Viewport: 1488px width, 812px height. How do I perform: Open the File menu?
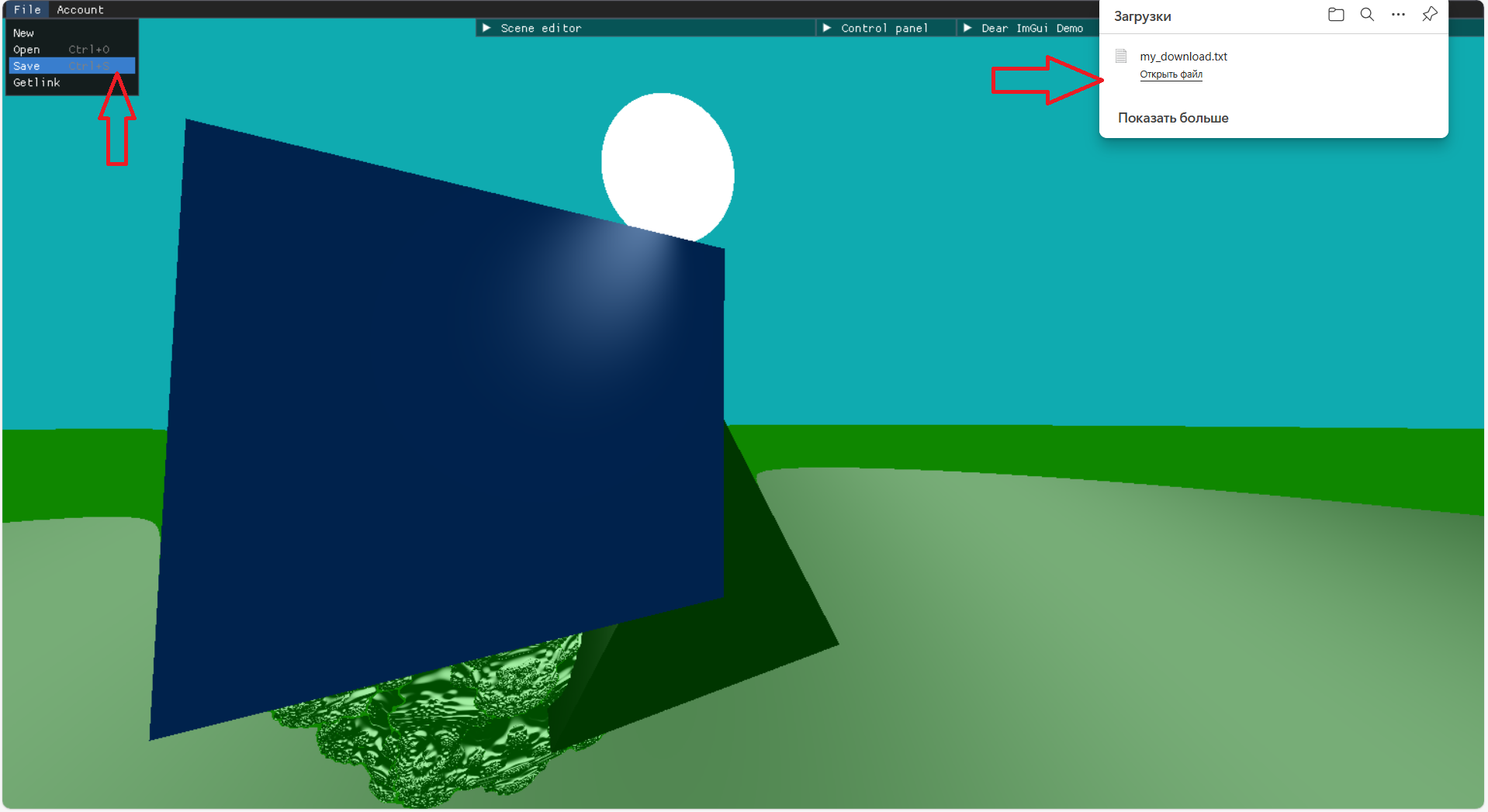coord(27,9)
